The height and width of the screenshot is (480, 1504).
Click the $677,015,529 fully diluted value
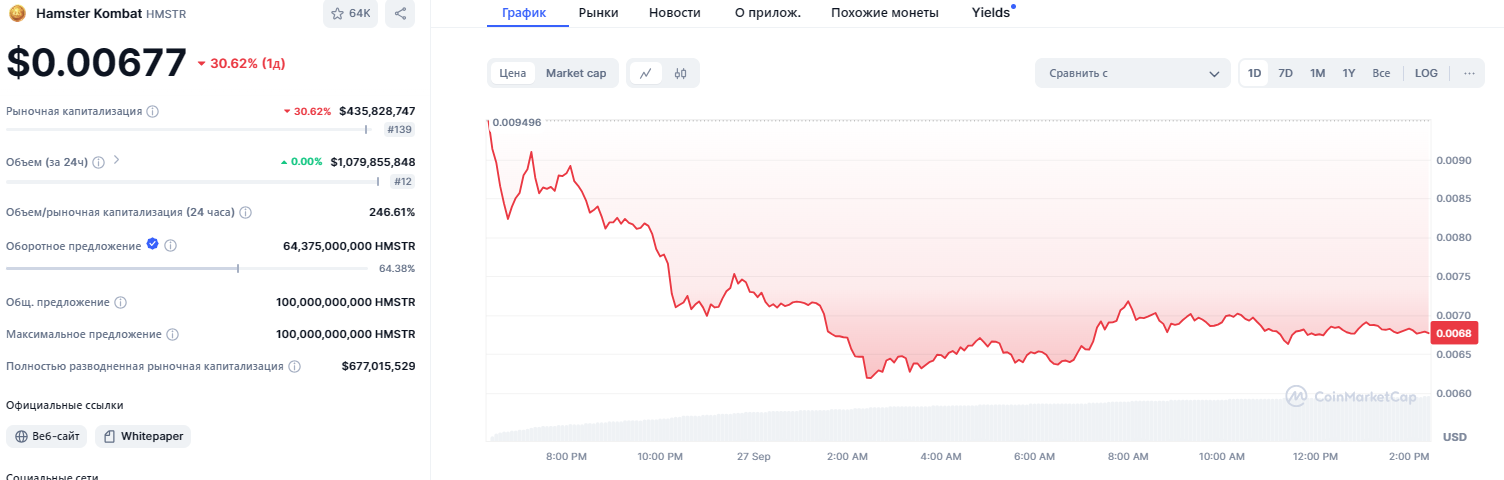379,367
